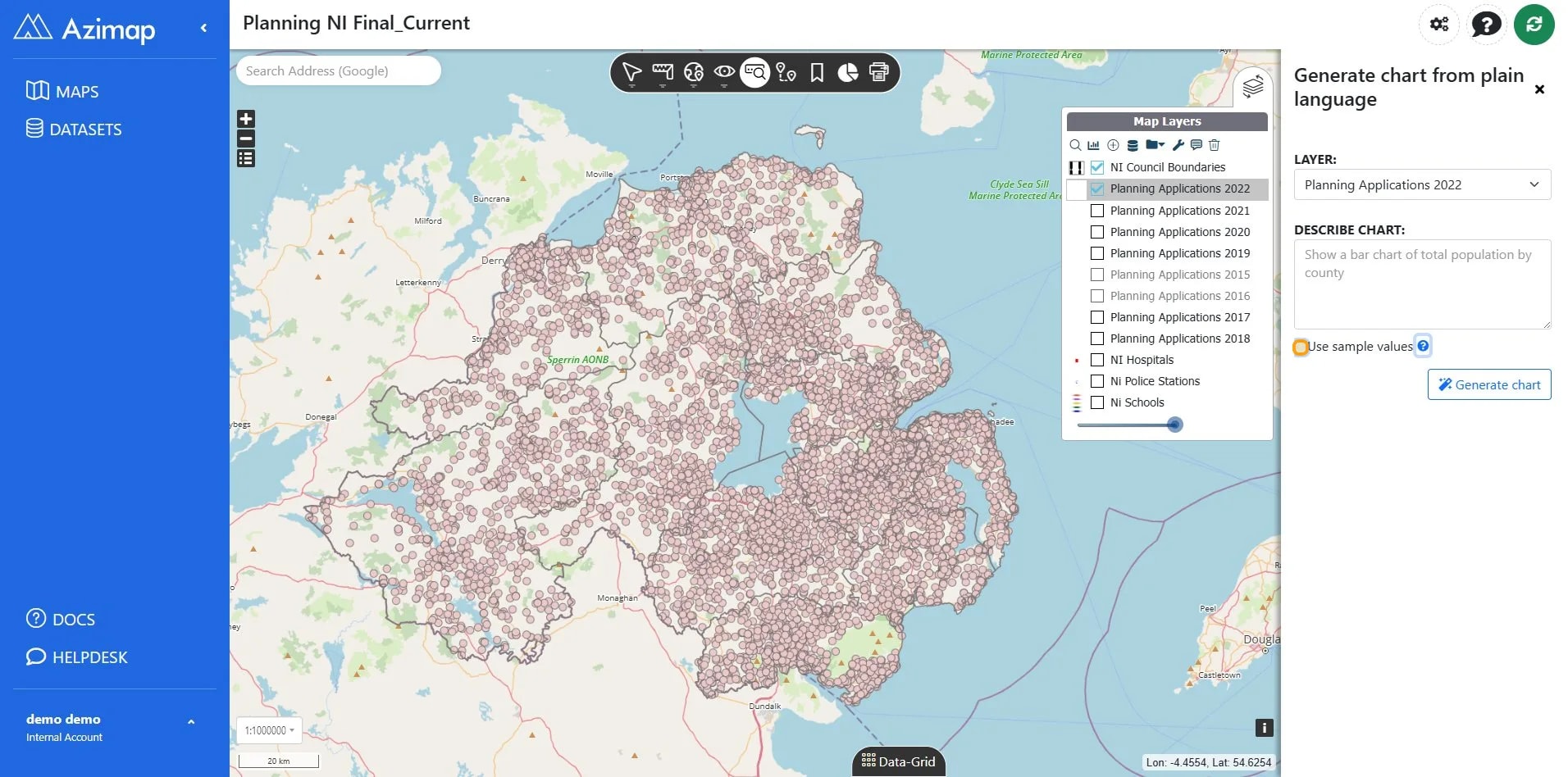Click Generate chart button

pyautogui.click(x=1489, y=384)
